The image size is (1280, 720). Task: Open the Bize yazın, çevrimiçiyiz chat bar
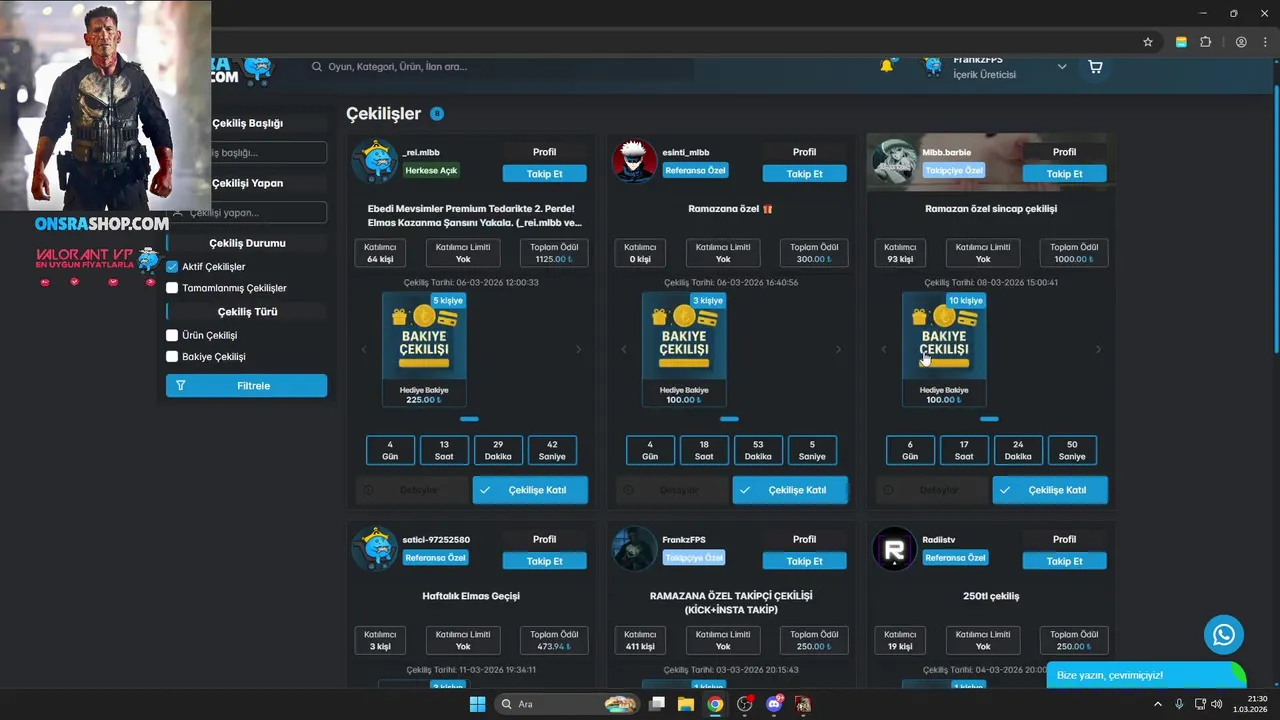tap(1146, 675)
